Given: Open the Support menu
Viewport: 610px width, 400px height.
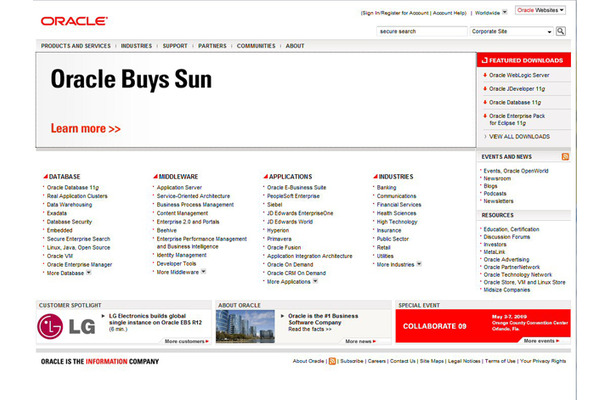Looking at the screenshot, I should point(175,46).
